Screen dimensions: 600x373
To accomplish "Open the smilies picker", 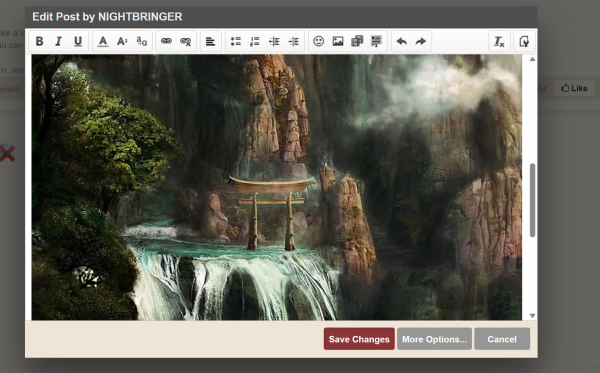I will [318, 41].
